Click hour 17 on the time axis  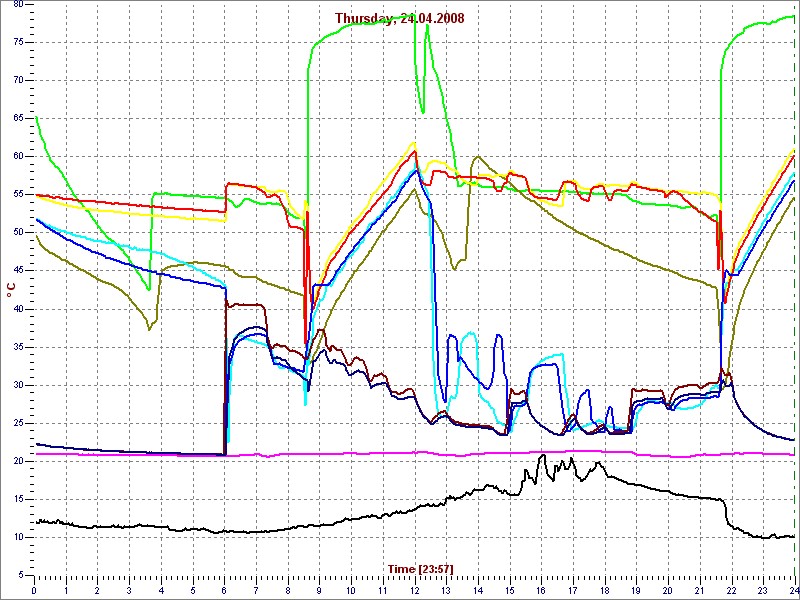(573, 592)
